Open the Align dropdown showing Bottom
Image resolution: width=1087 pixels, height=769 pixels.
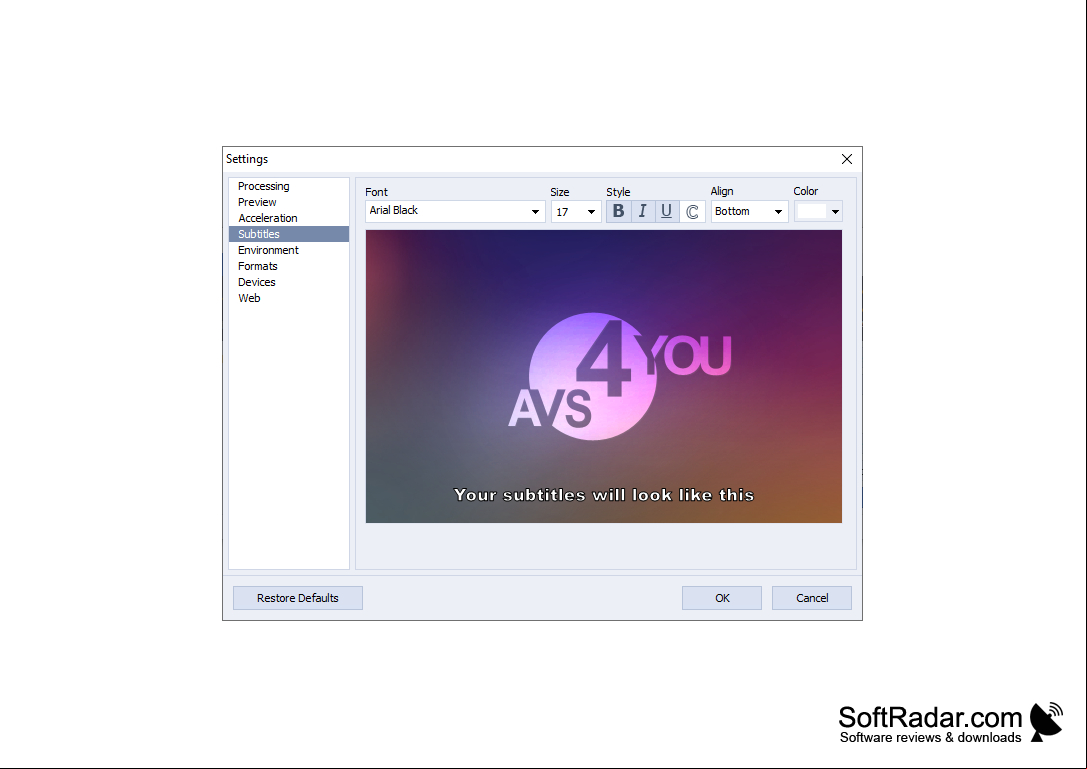pyautogui.click(x=749, y=211)
